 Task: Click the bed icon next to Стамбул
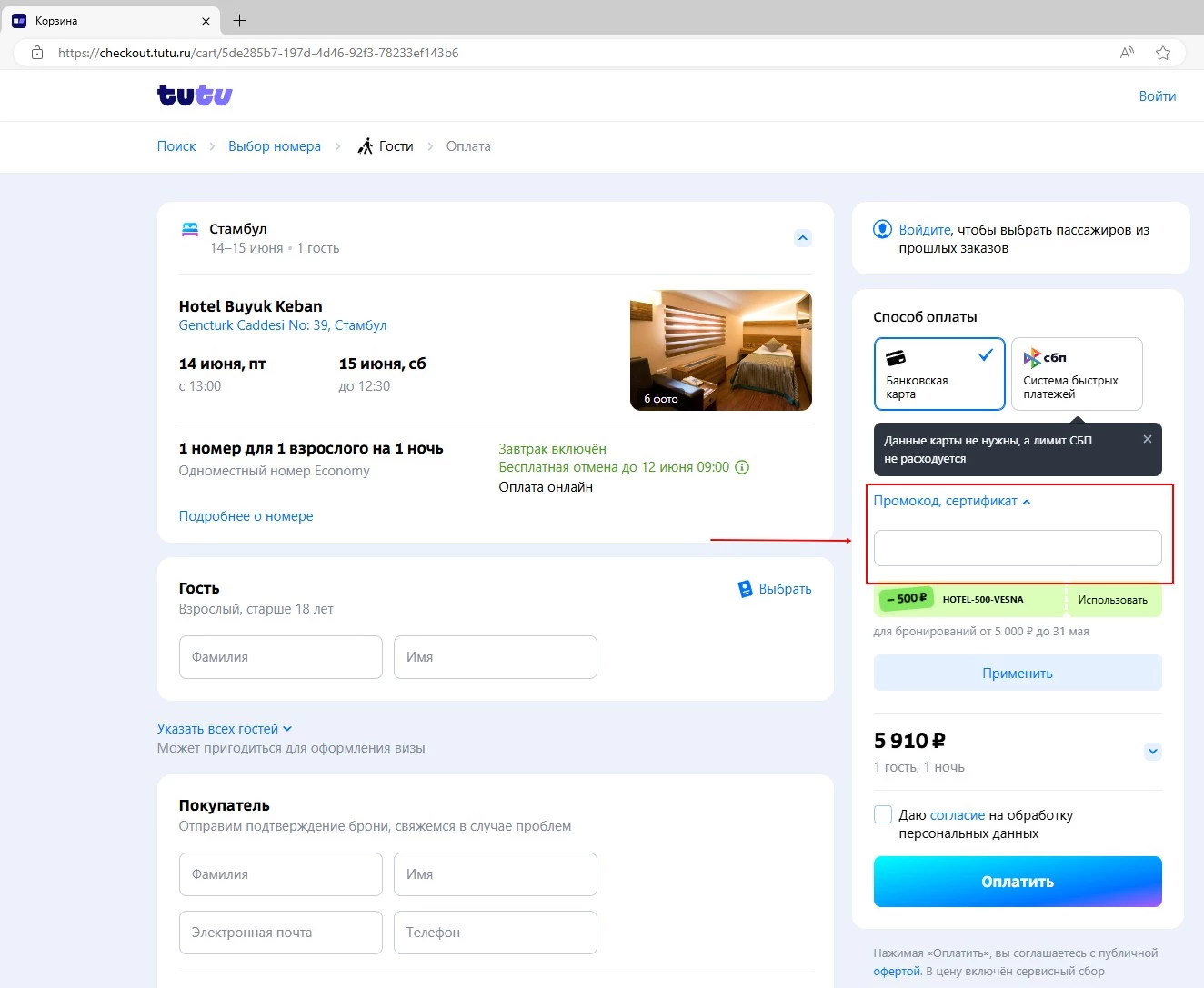[190, 229]
